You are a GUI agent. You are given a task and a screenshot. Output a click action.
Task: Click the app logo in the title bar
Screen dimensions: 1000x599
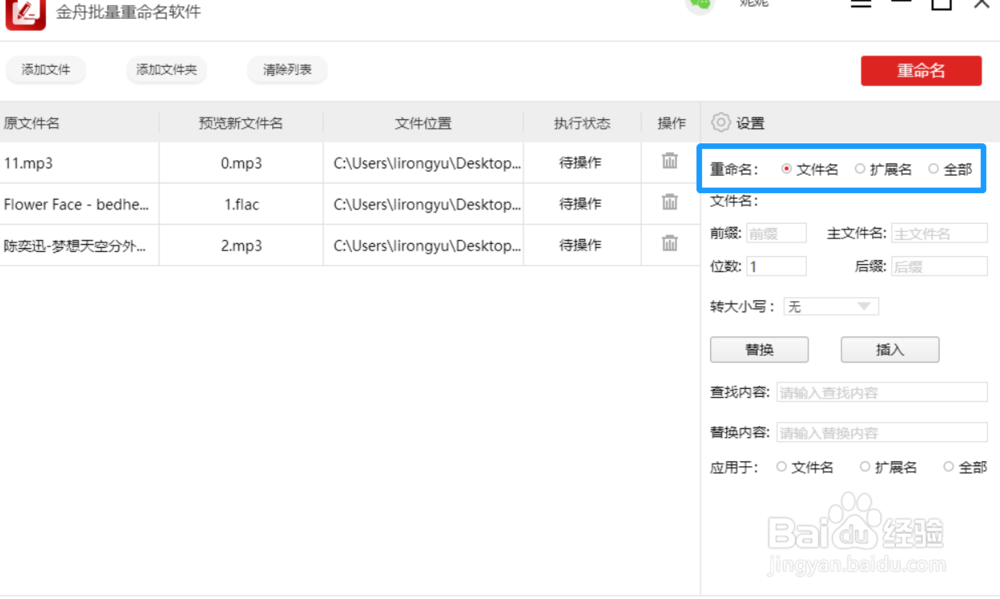point(25,14)
